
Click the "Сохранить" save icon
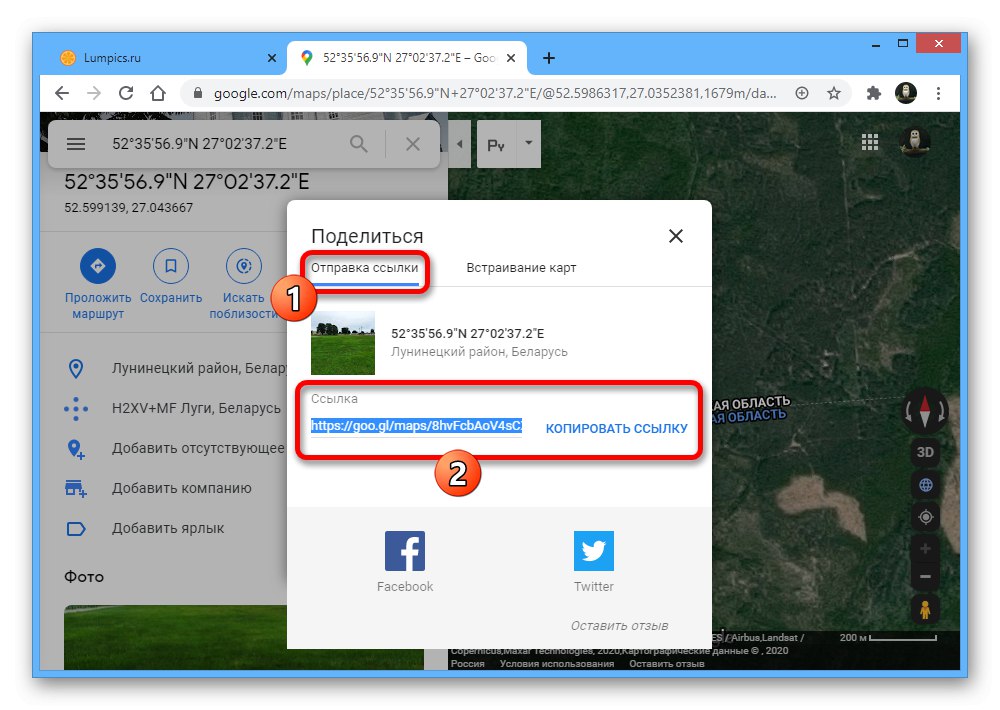point(170,265)
